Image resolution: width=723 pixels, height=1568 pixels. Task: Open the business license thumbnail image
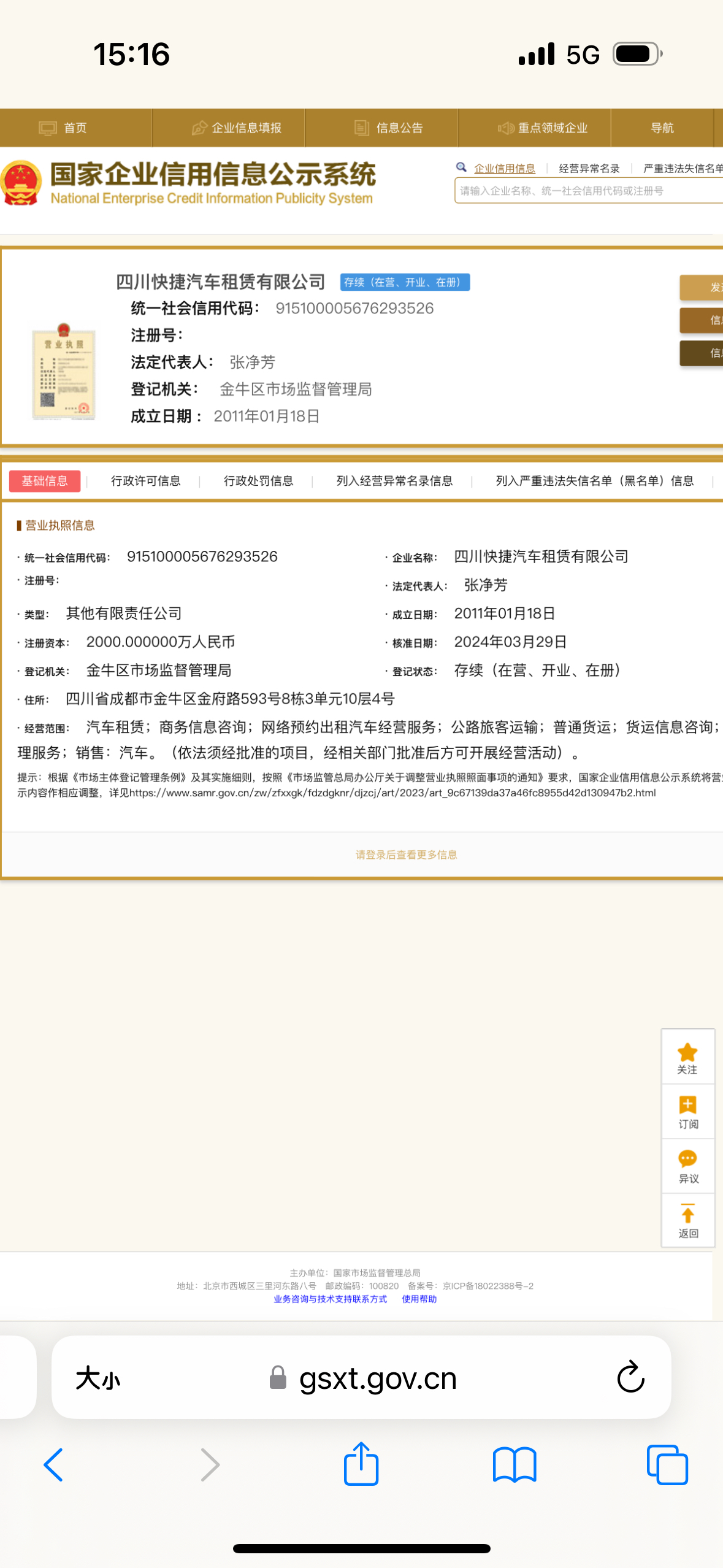(64, 372)
